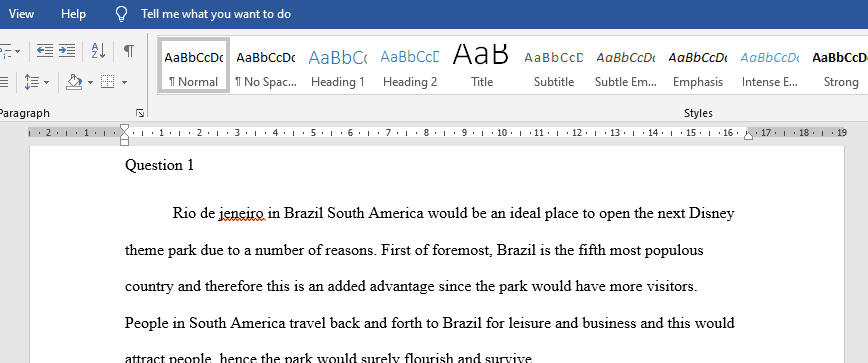Click the word 'advantage' in the paragraph
The image size is (868, 363).
coord(402,287)
